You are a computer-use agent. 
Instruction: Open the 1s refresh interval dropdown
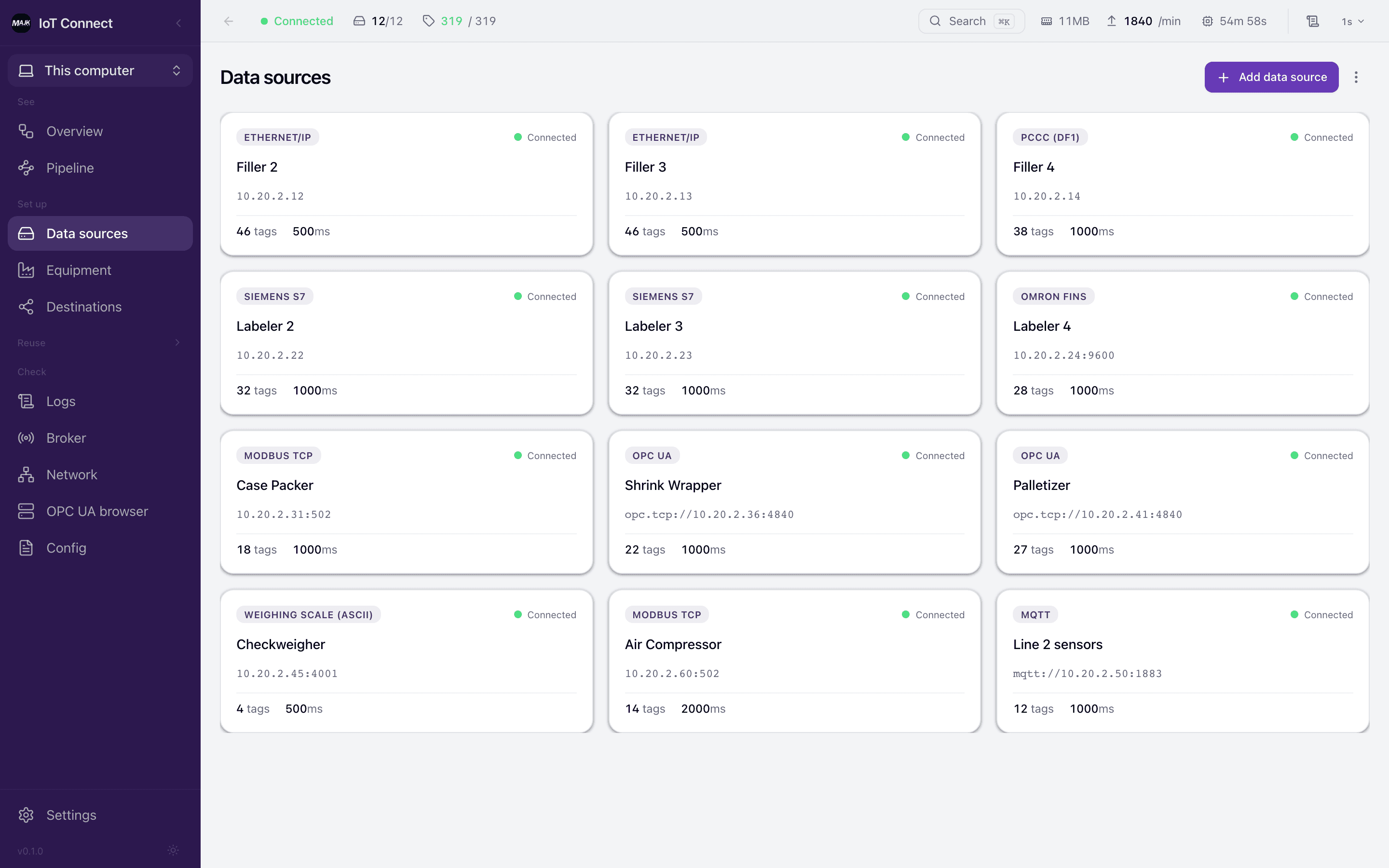coord(1352,21)
